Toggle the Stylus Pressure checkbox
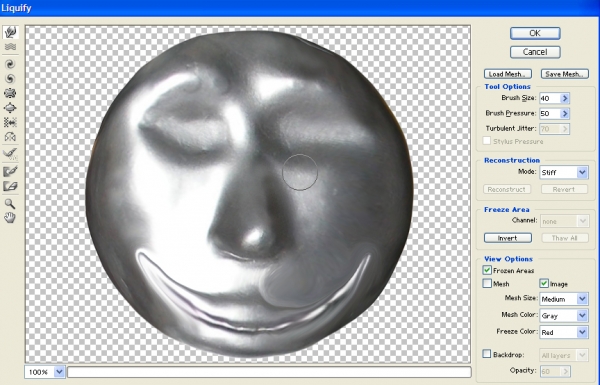600x385 pixels. [x=487, y=141]
